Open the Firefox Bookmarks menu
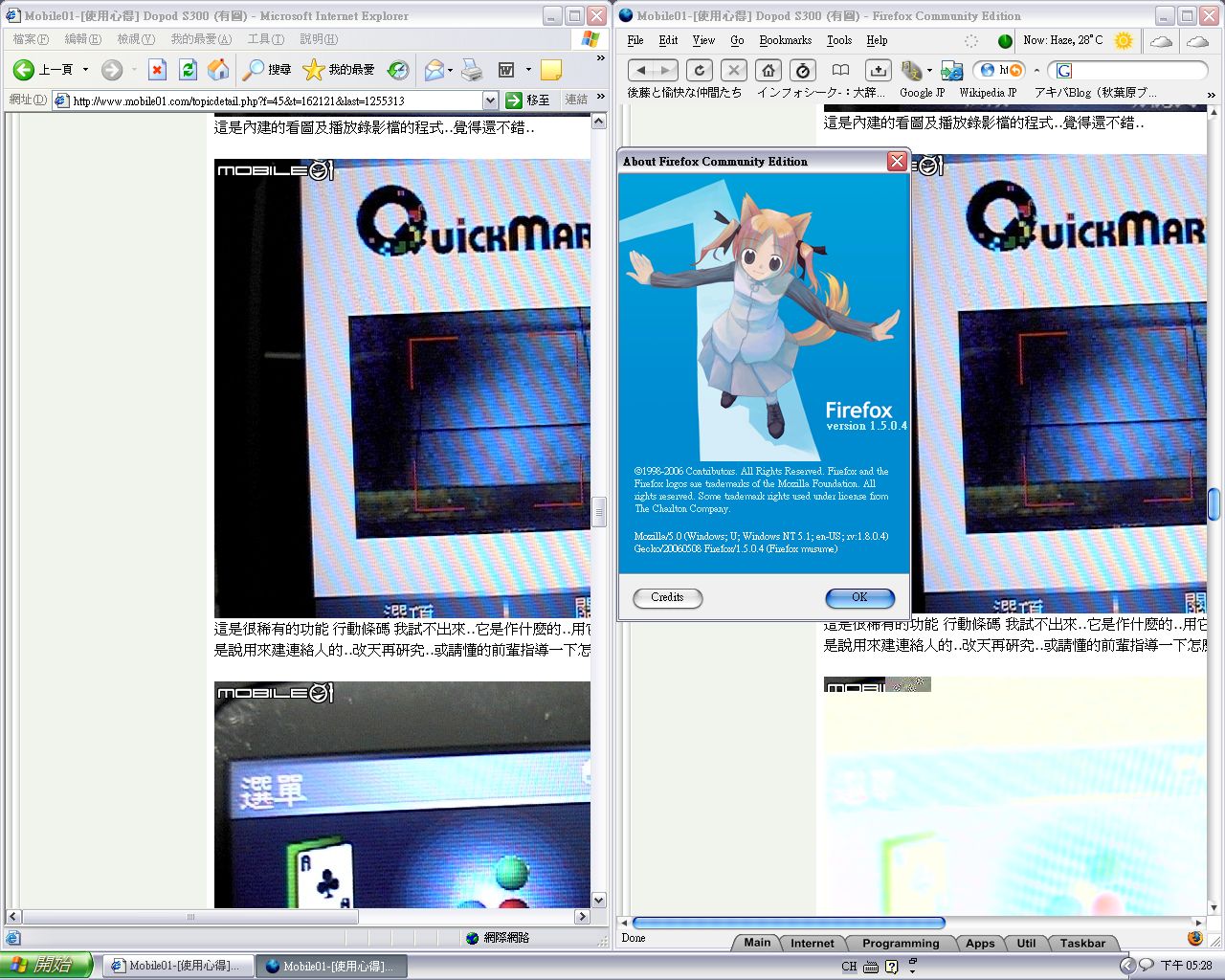The width and height of the screenshot is (1225, 980). pos(785,40)
